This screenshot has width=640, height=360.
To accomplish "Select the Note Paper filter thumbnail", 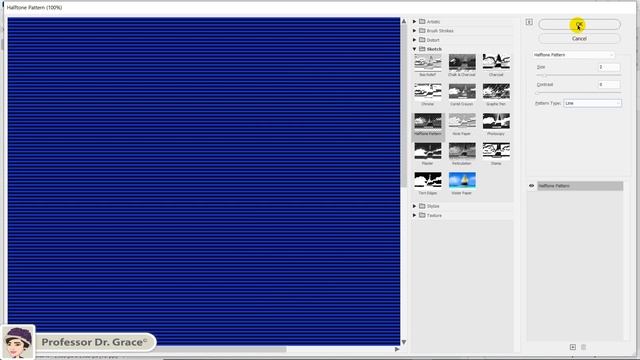I will [462, 121].
